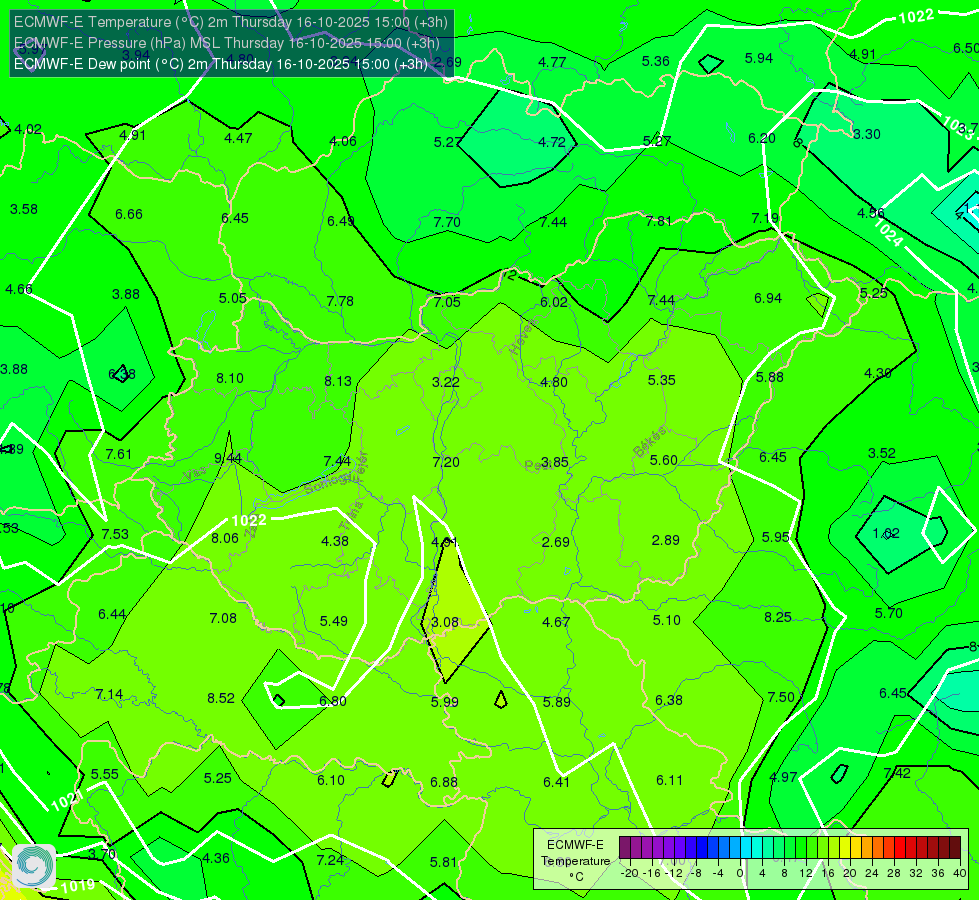Viewport: 979px width, 900px height.
Task: Click the legend tick label 0
Action: tap(740, 873)
